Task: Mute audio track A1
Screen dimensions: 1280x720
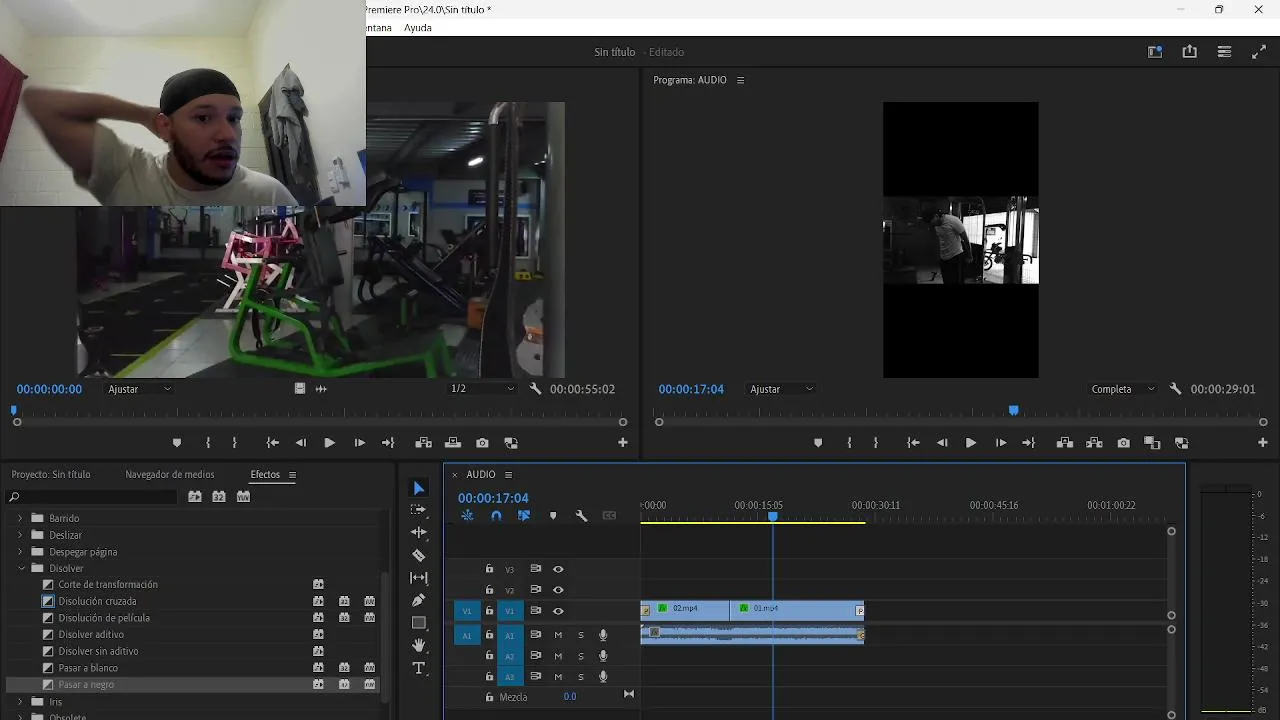Action: point(558,635)
